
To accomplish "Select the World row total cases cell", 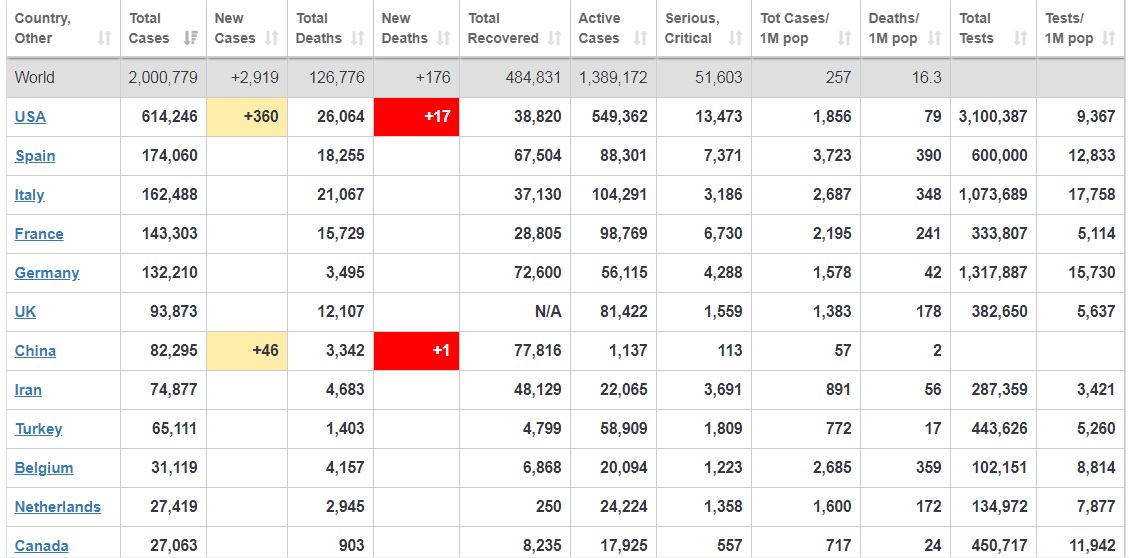I will point(163,78).
